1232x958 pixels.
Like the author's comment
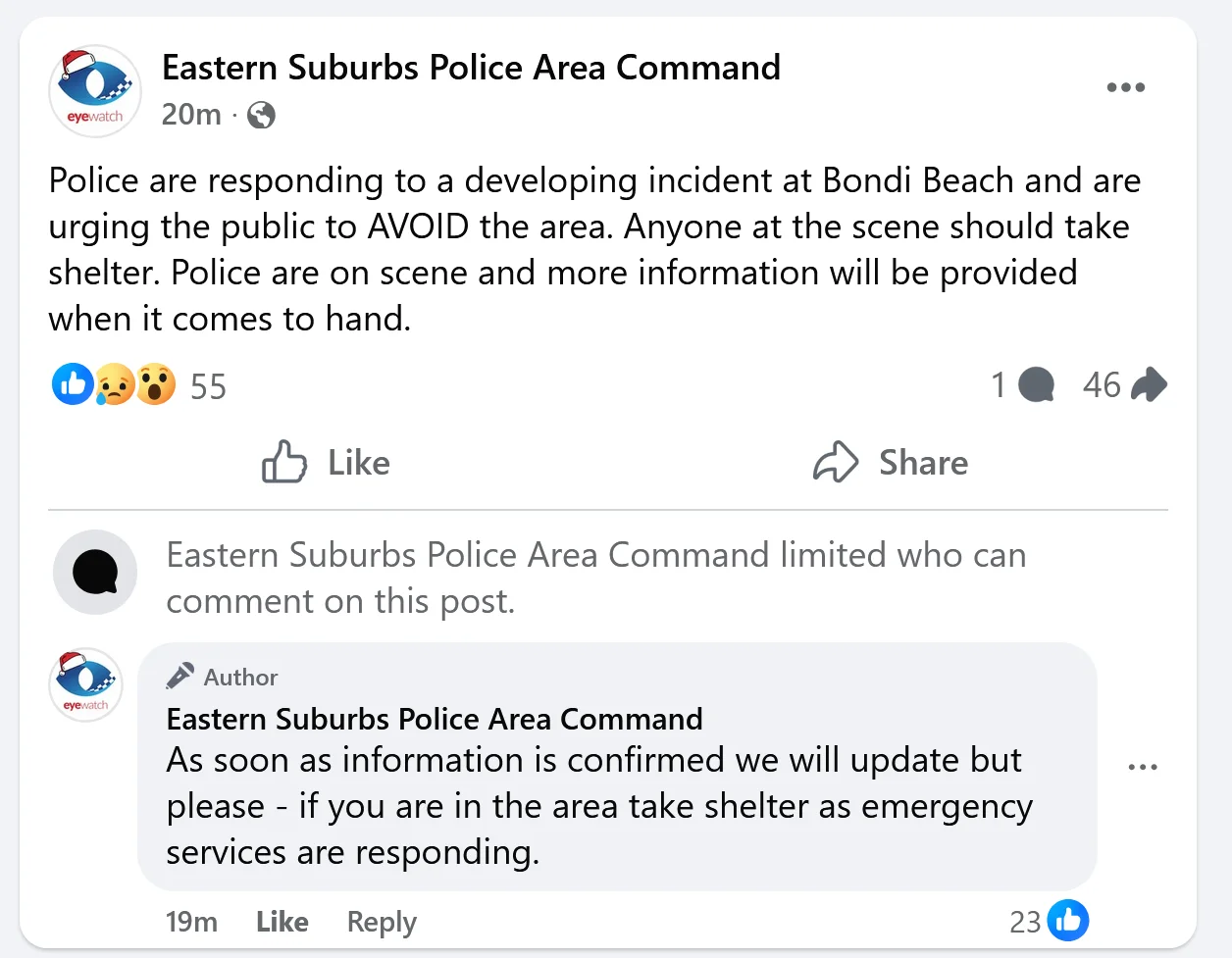click(282, 922)
